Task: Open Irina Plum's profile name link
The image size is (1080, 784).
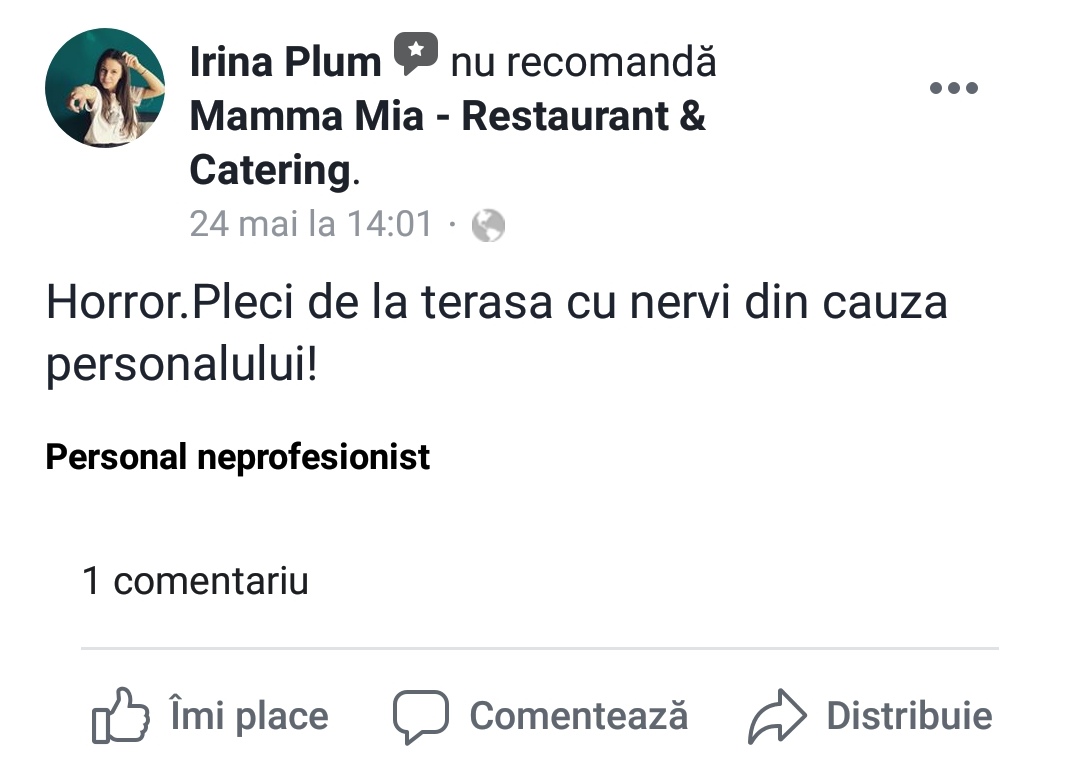Action: [x=285, y=62]
